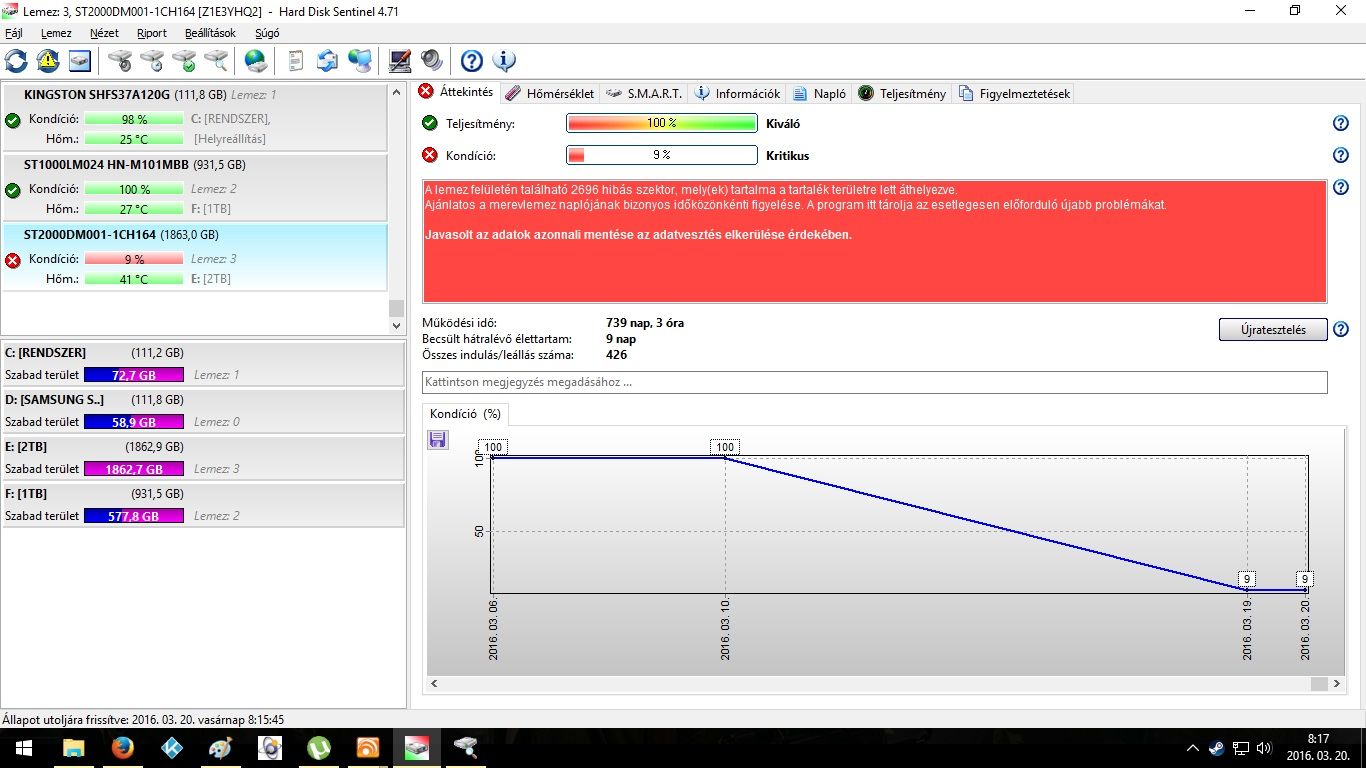
Task: Open the Beállítások menu
Action: pos(210,33)
